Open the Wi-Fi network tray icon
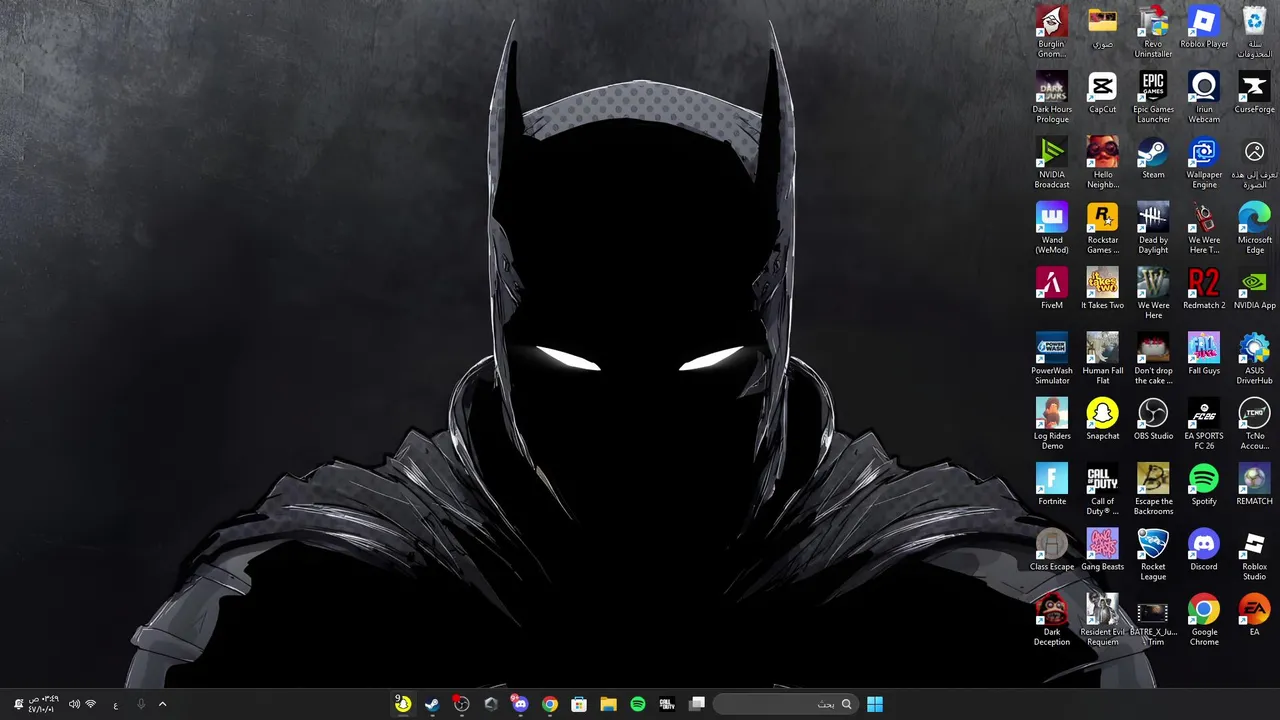This screenshot has height=720, width=1280. pos(91,704)
